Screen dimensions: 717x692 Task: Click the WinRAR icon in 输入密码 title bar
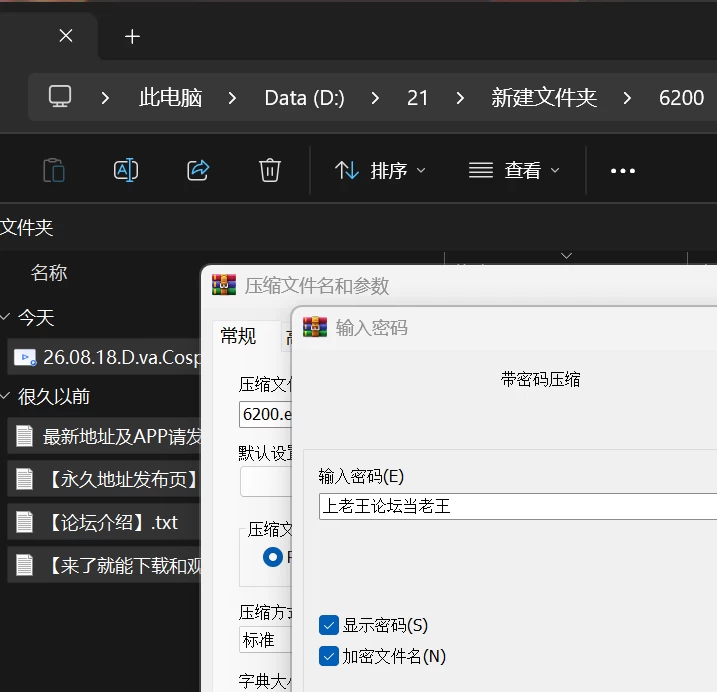[x=315, y=327]
